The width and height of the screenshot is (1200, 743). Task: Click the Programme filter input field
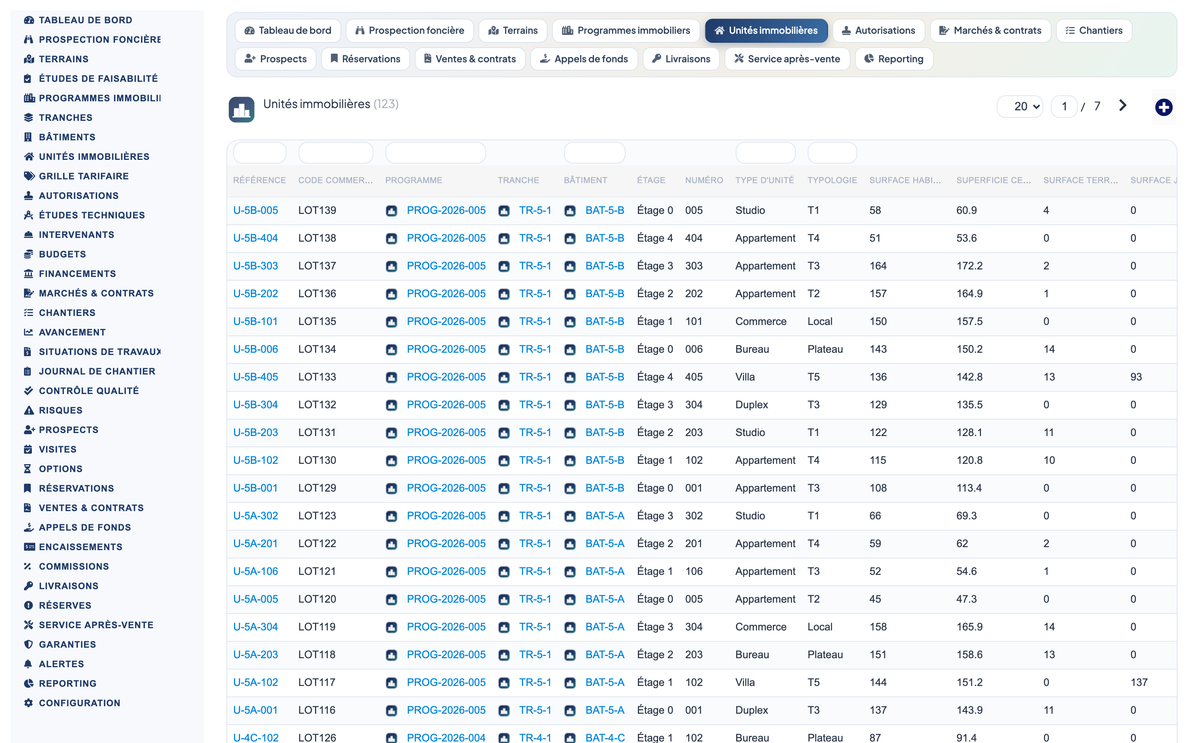[x=435, y=153]
